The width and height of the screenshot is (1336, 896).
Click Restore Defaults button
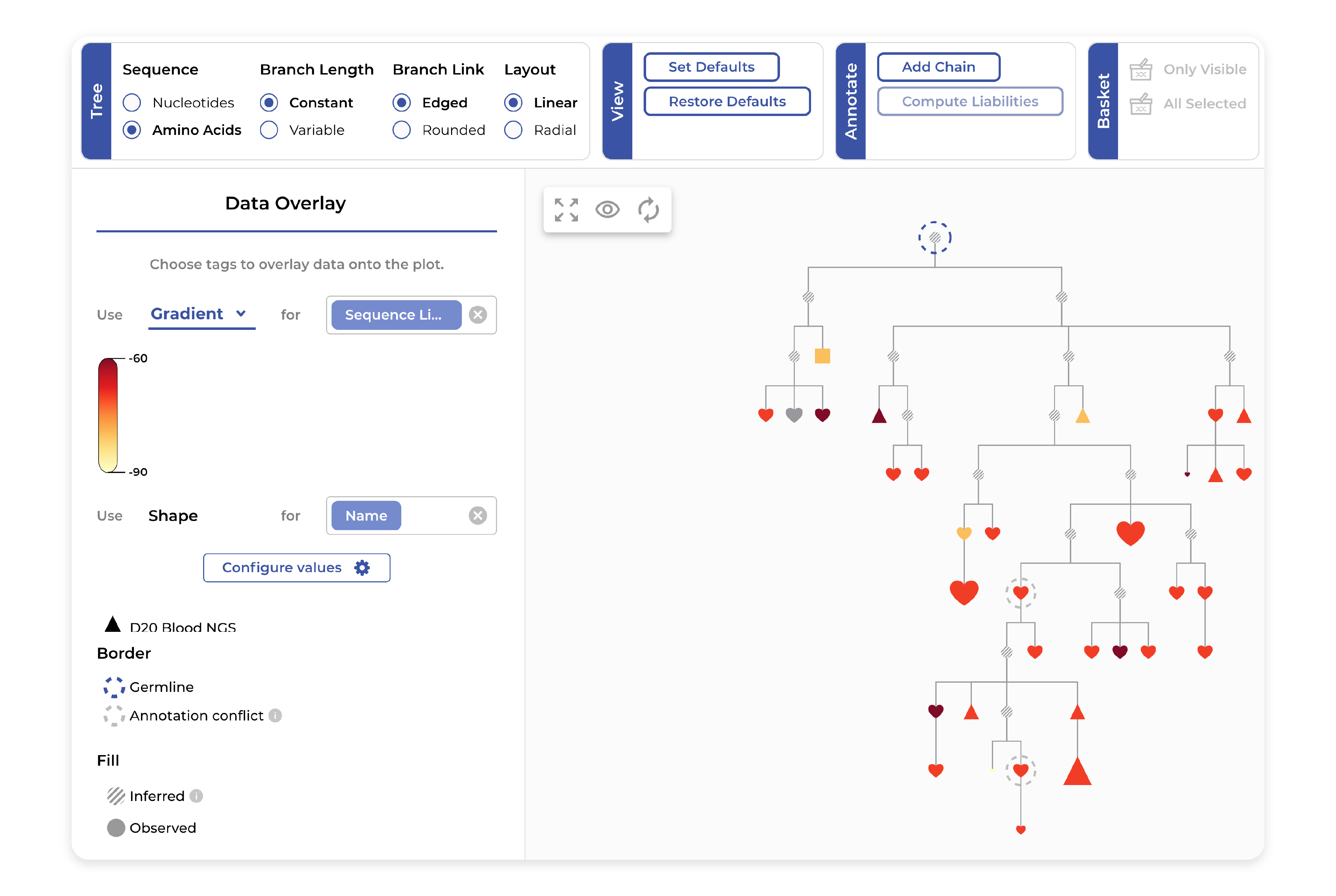[x=727, y=101]
